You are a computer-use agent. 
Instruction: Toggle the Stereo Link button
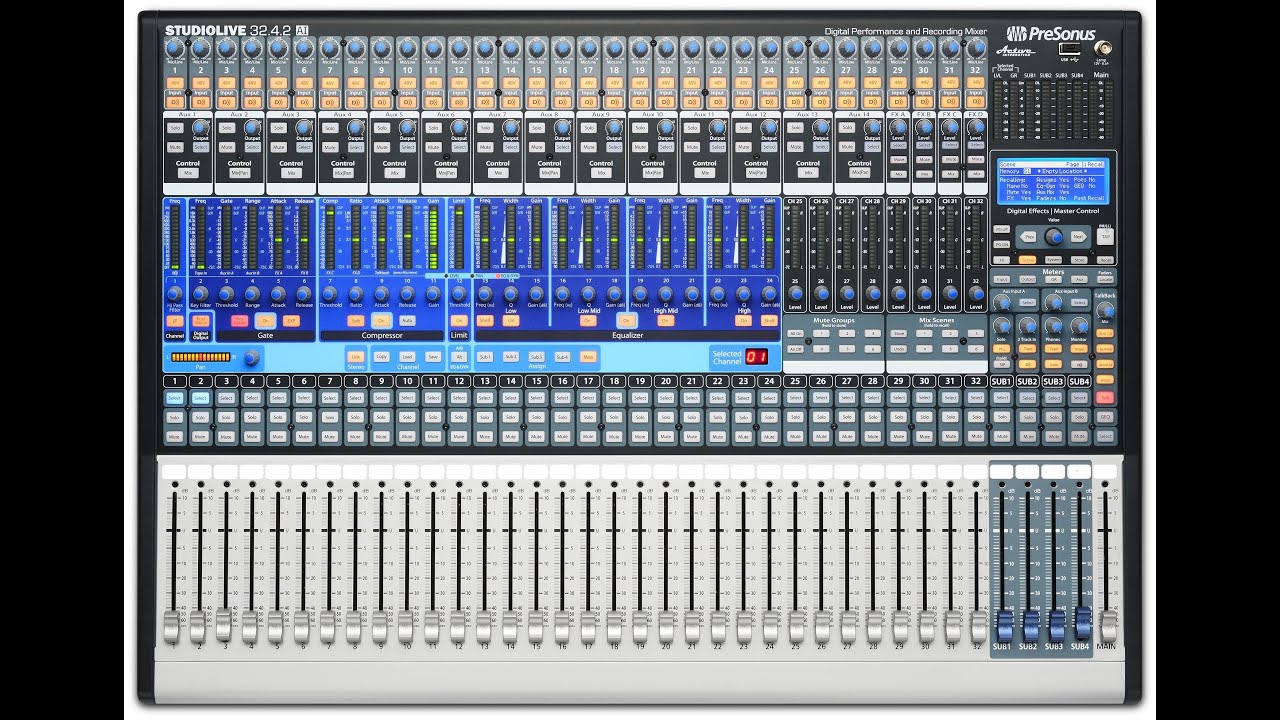(355, 357)
